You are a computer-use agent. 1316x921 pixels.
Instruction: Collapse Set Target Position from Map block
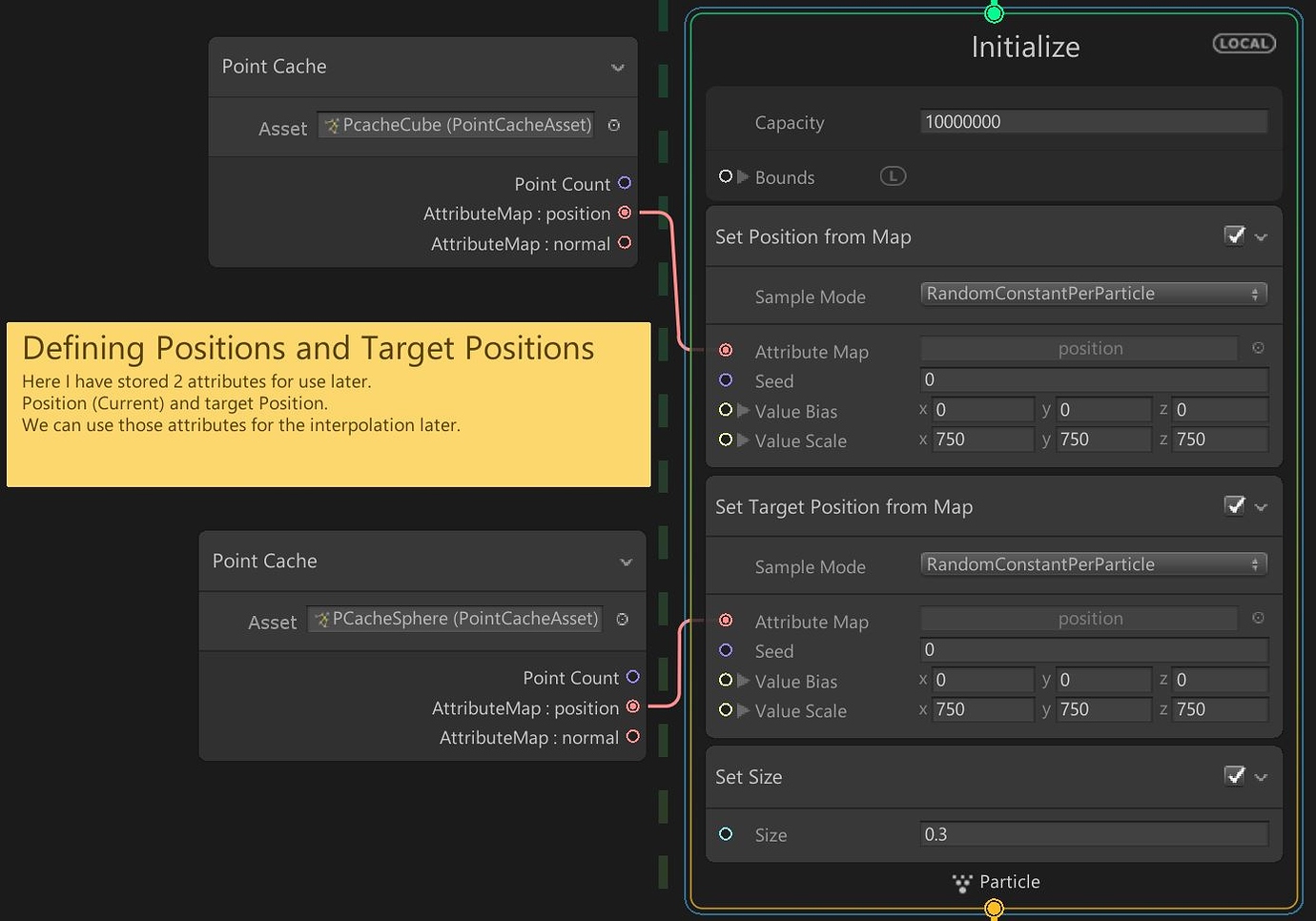coord(1262,507)
